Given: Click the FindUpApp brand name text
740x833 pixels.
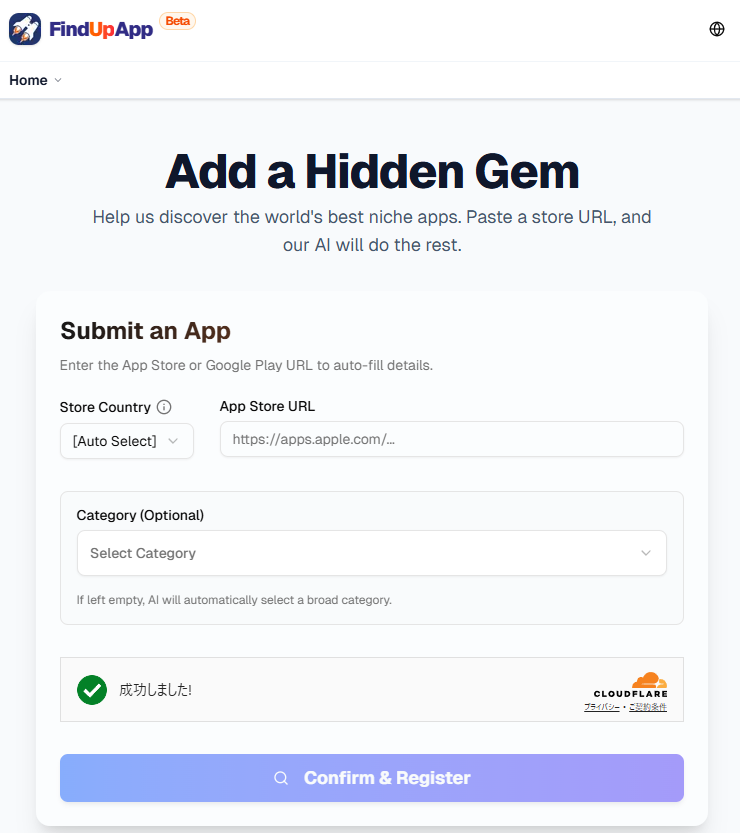Looking at the screenshot, I should click(x=100, y=29).
